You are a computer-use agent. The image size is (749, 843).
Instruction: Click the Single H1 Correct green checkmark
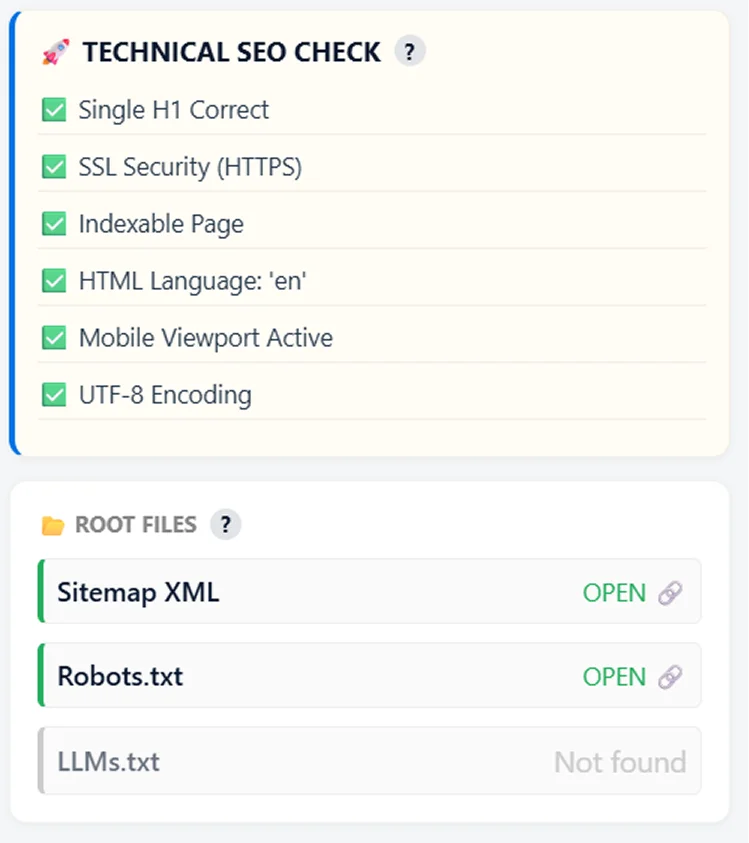[x=55, y=110]
